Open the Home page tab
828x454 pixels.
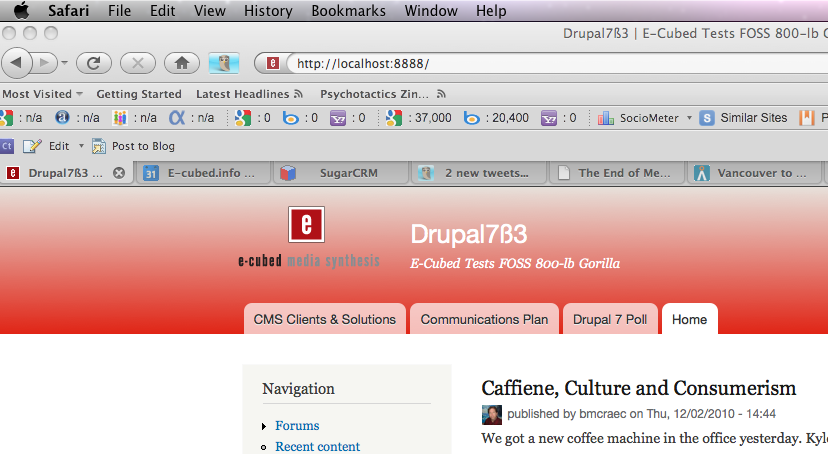(690, 319)
